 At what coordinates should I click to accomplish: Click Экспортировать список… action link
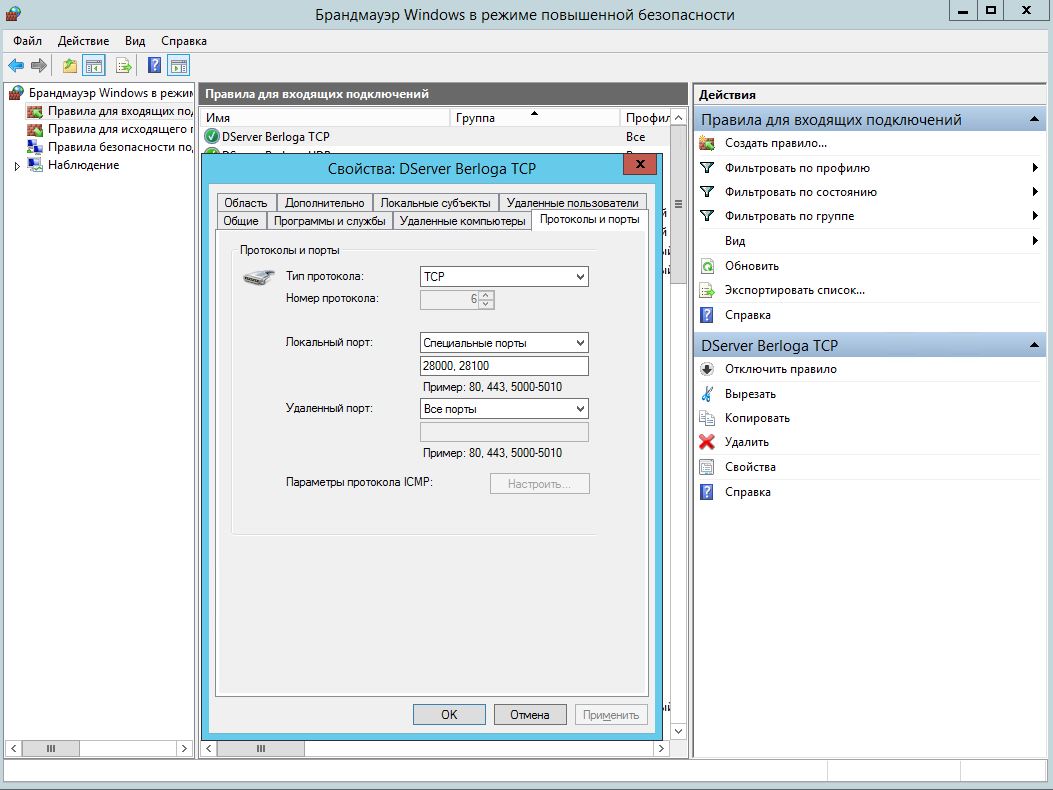794,290
